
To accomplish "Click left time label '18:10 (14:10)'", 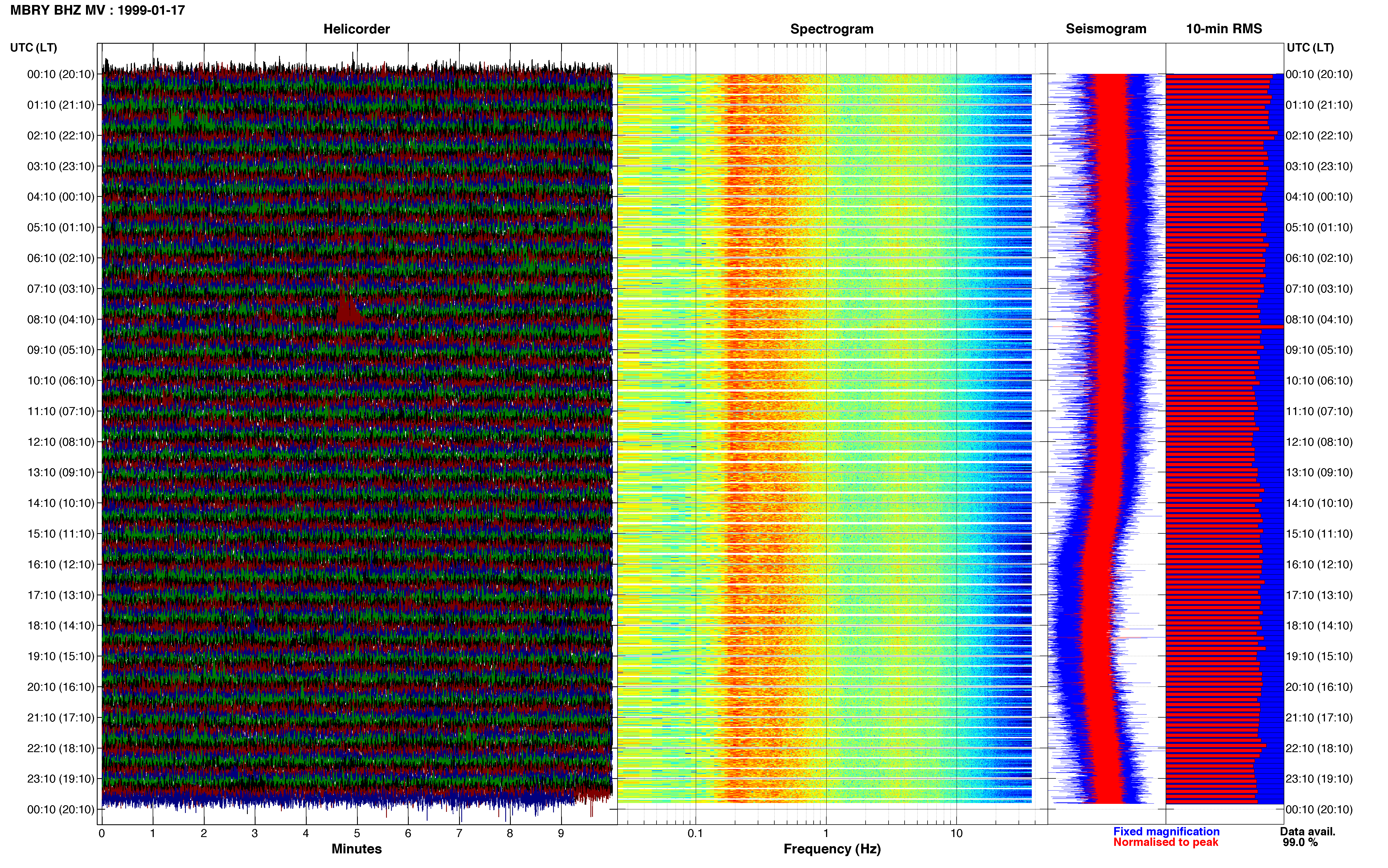I will click(x=61, y=626).
